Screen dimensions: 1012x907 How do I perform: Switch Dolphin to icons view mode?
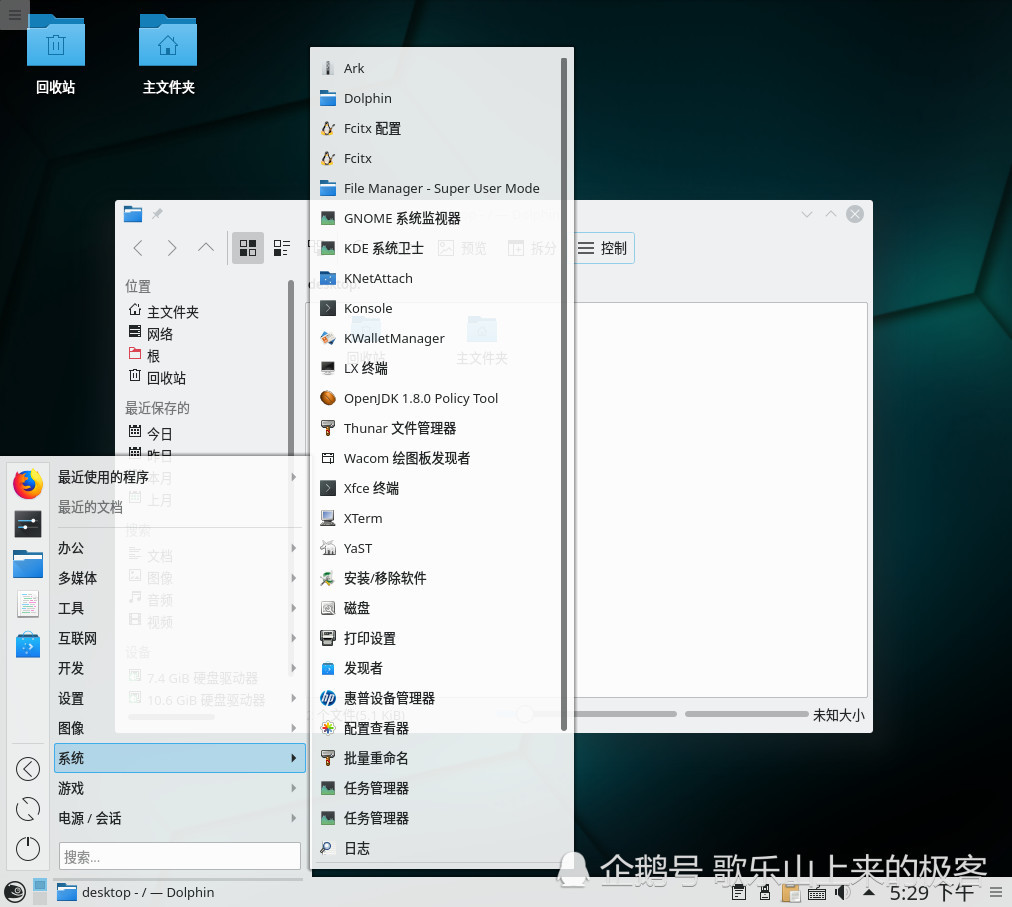(x=248, y=248)
